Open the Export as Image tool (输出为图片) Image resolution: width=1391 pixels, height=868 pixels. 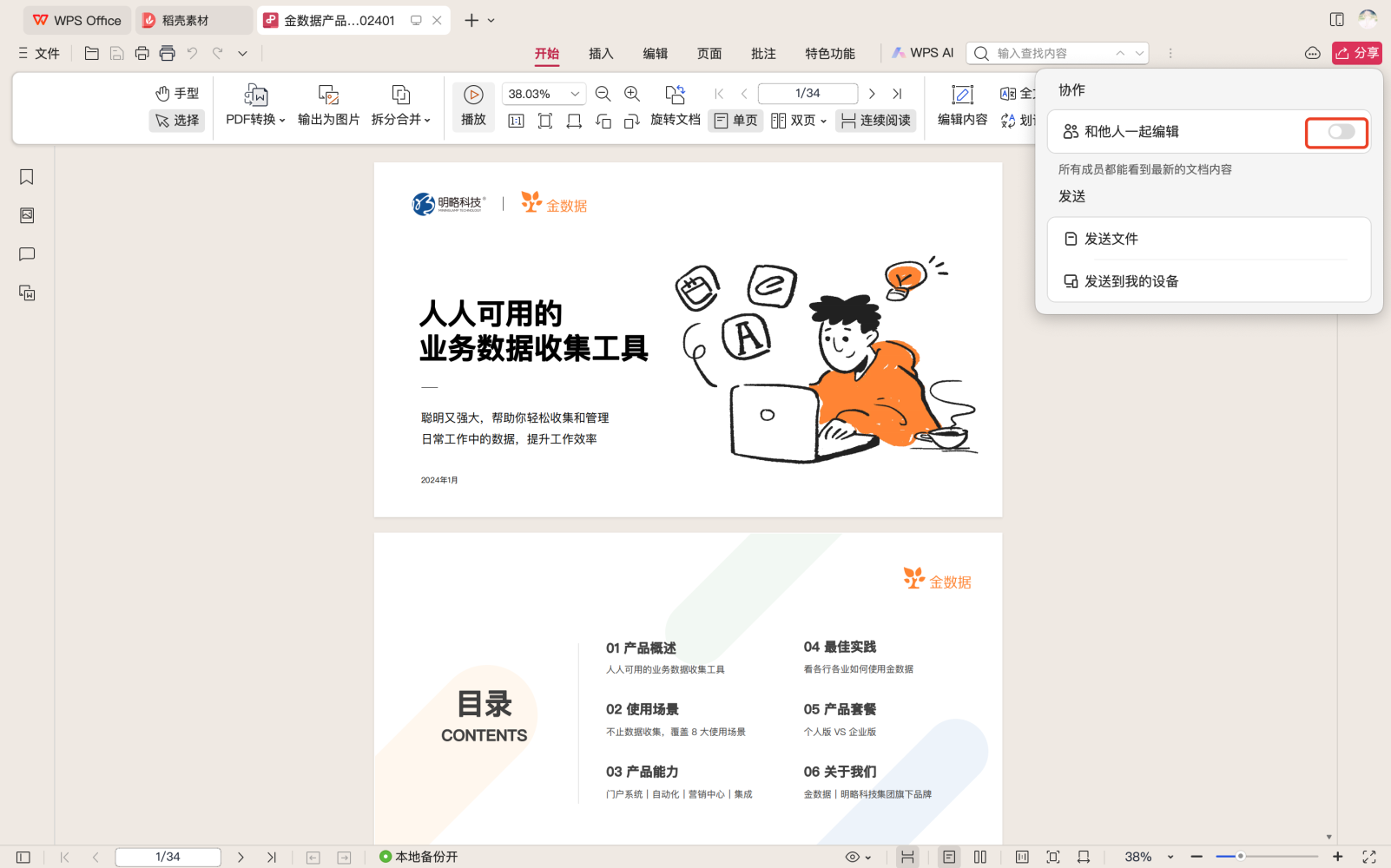pyautogui.click(x=328, y=106)
